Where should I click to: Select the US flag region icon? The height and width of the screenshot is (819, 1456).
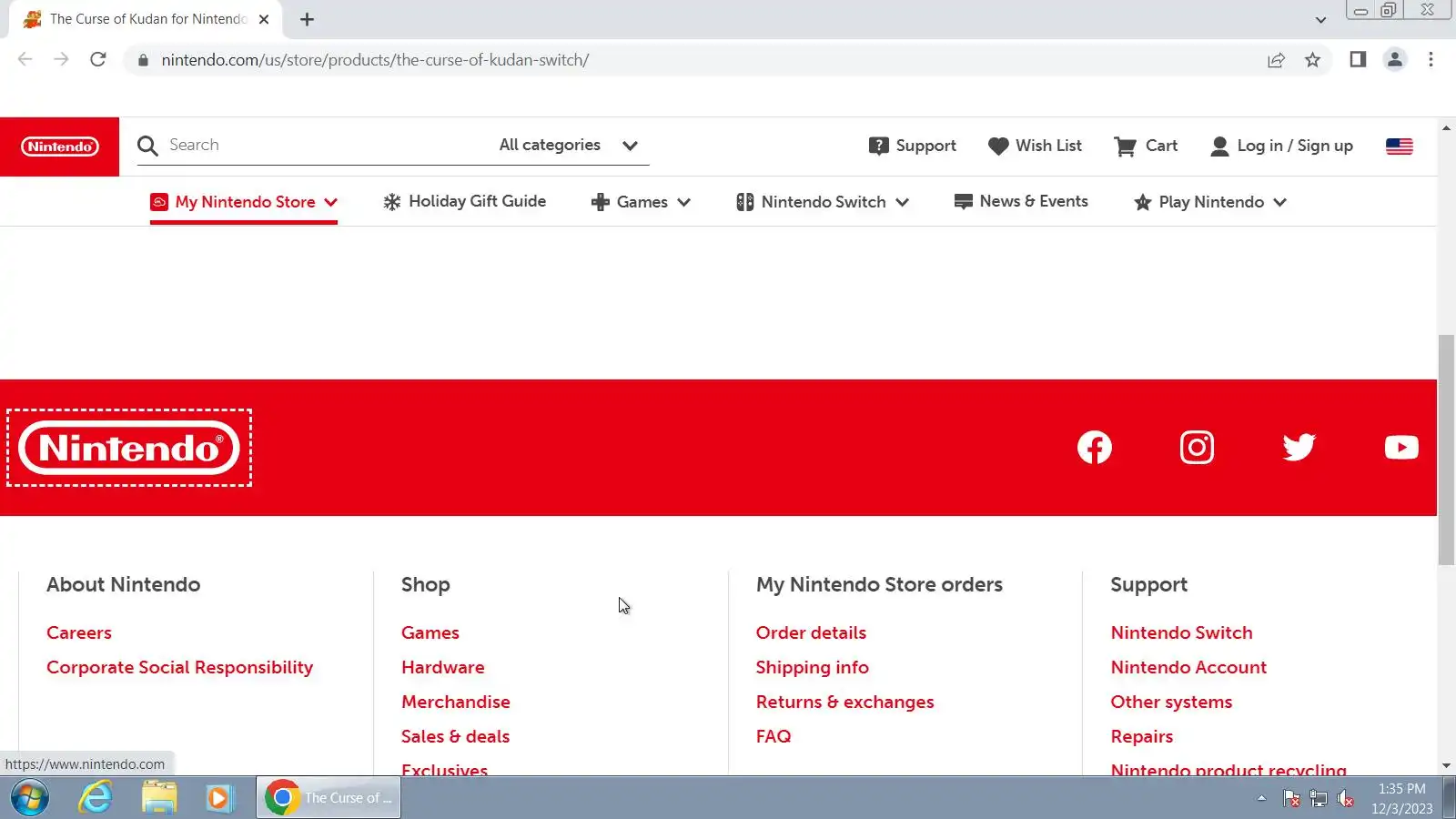tap(1399, 146)
